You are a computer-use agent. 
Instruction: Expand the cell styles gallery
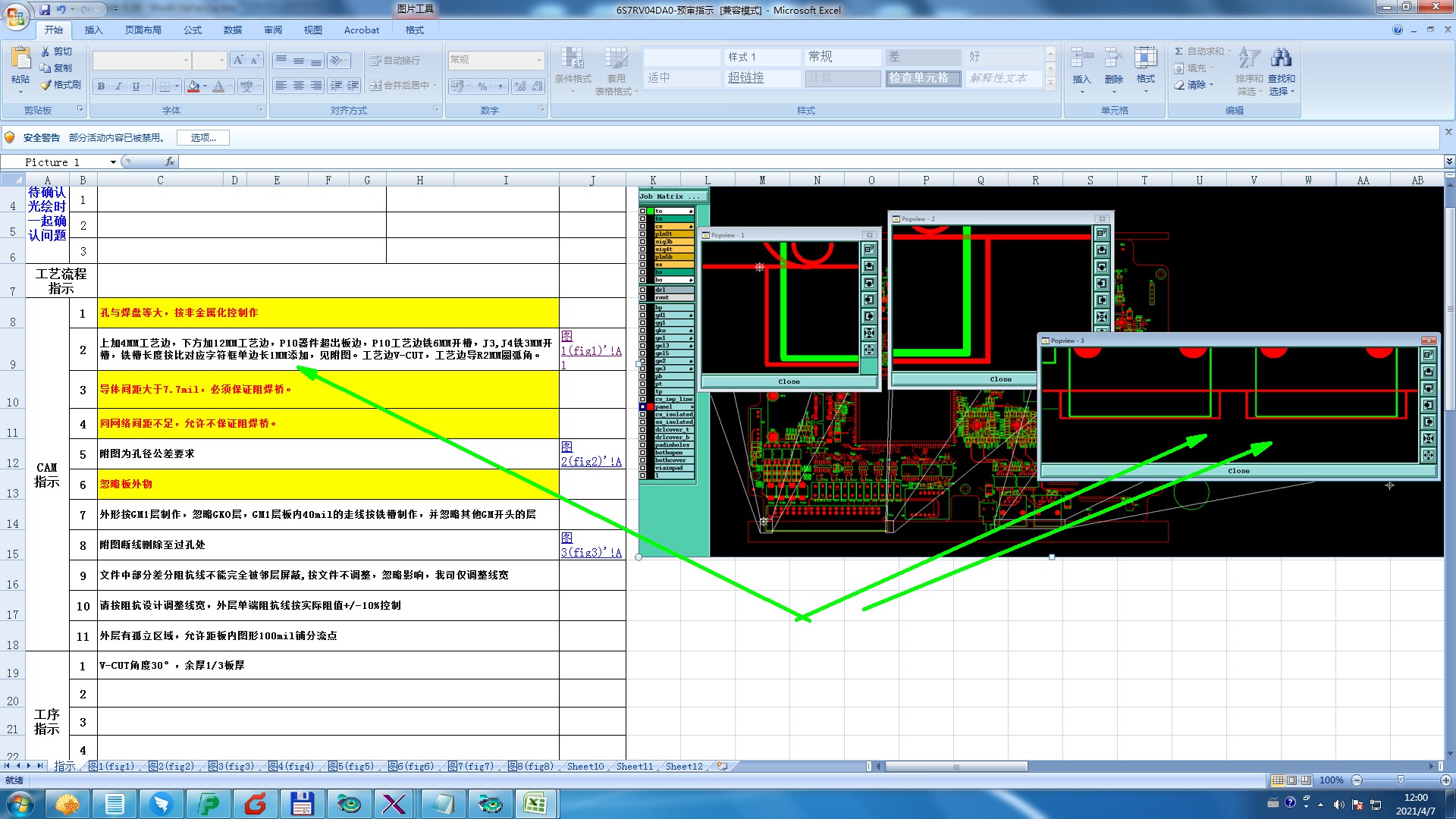pyautogui.click(x=1050, y=83)
